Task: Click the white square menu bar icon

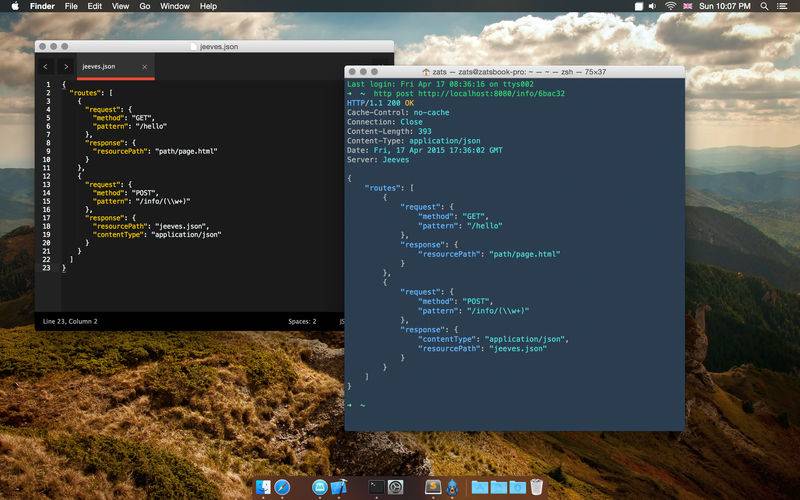Action: [x=638, y=7]
